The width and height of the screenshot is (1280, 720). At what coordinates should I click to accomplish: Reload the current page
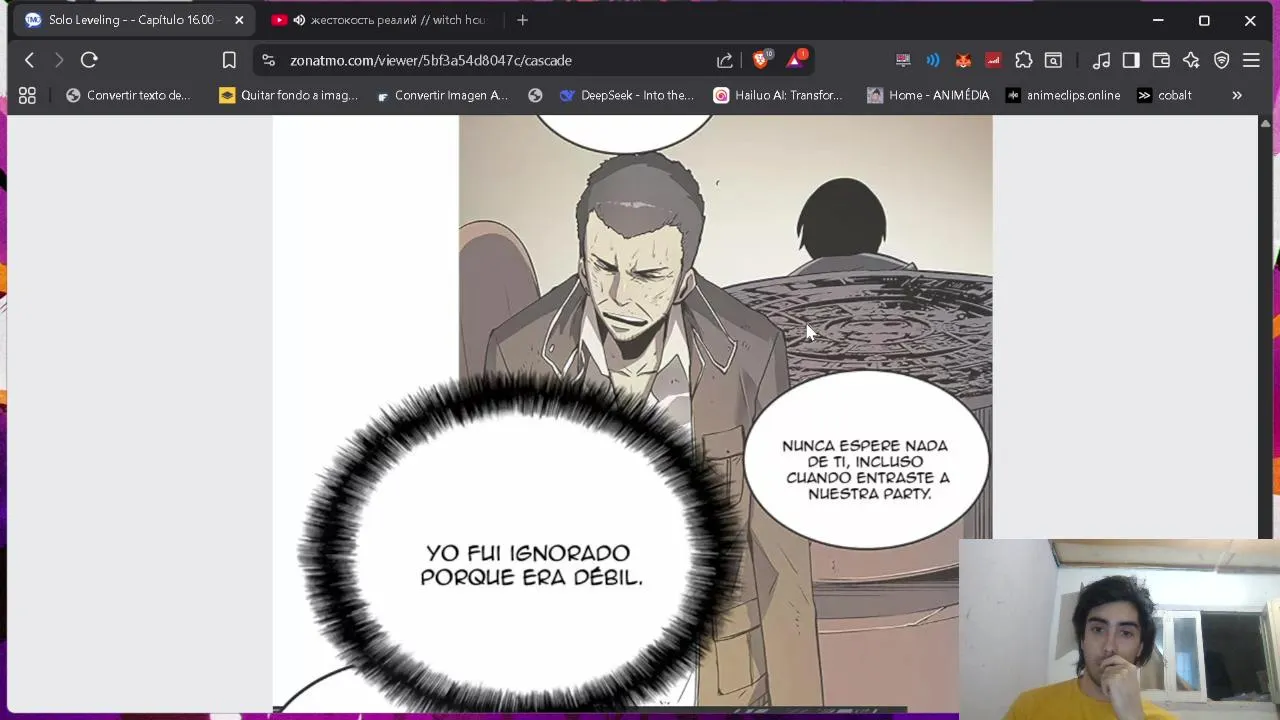[x=89, y=60]
